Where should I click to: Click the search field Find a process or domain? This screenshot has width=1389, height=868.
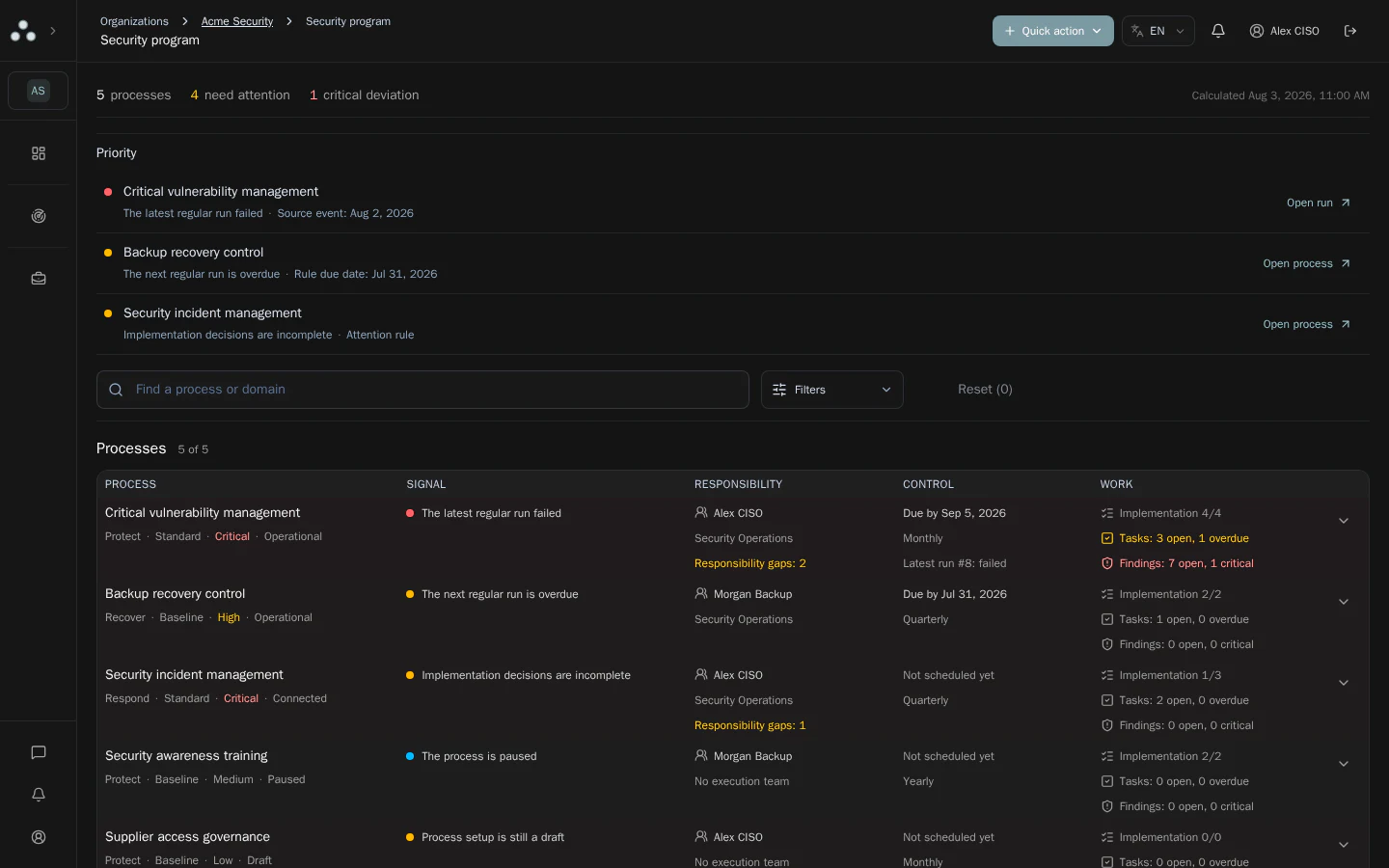click(x=422, y=390)
